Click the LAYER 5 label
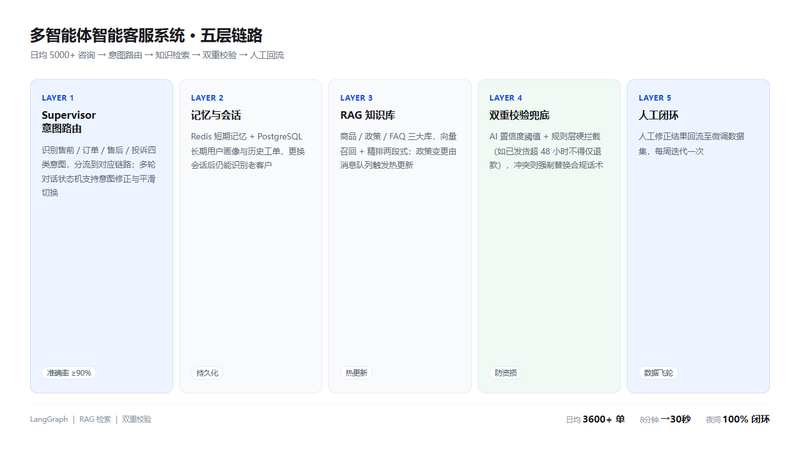Image resolution: width=800 pixels, height=450 pixels. click(655, 98)
